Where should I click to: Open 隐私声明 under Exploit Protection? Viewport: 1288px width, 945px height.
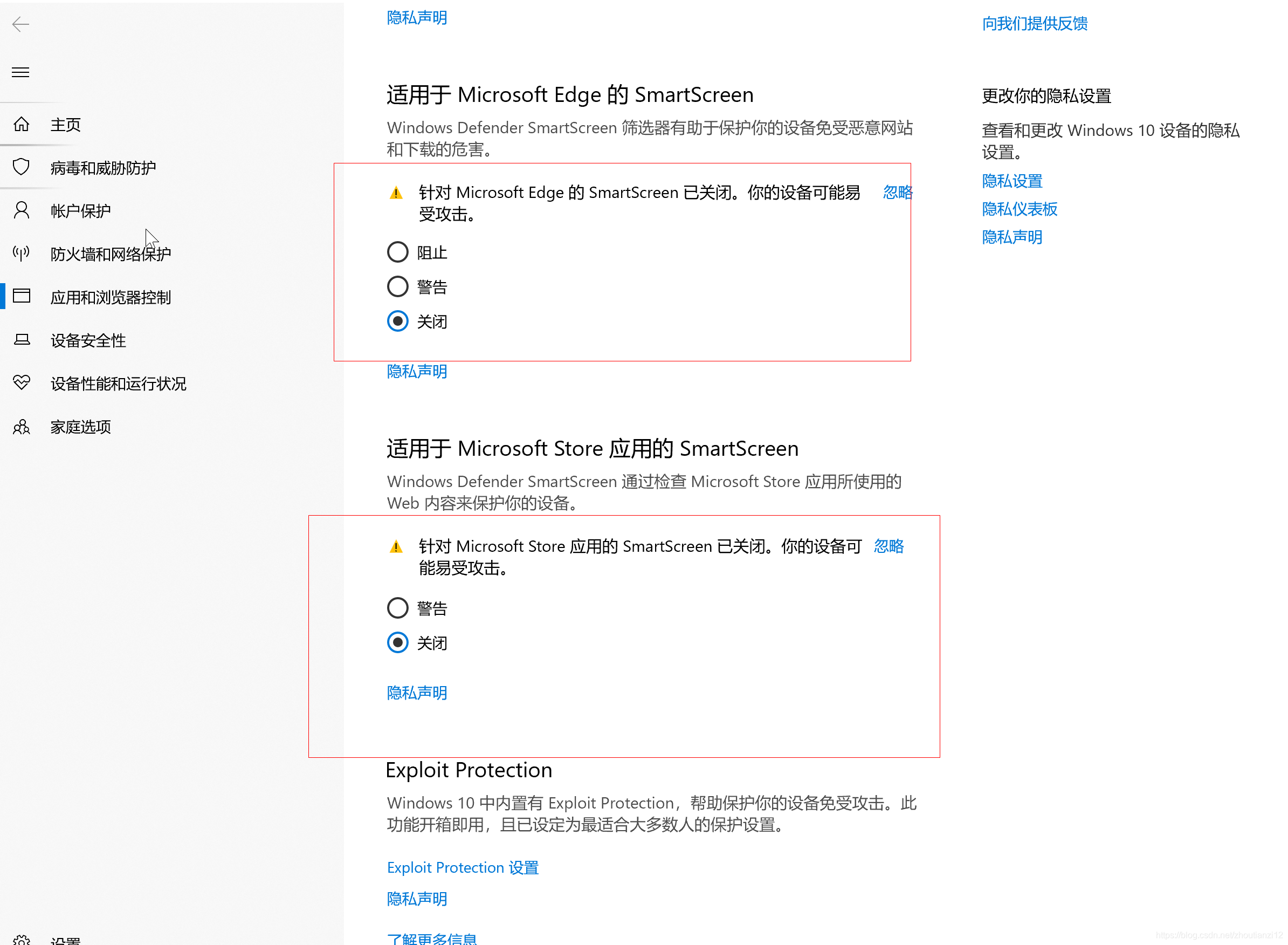tap(417, 899)
